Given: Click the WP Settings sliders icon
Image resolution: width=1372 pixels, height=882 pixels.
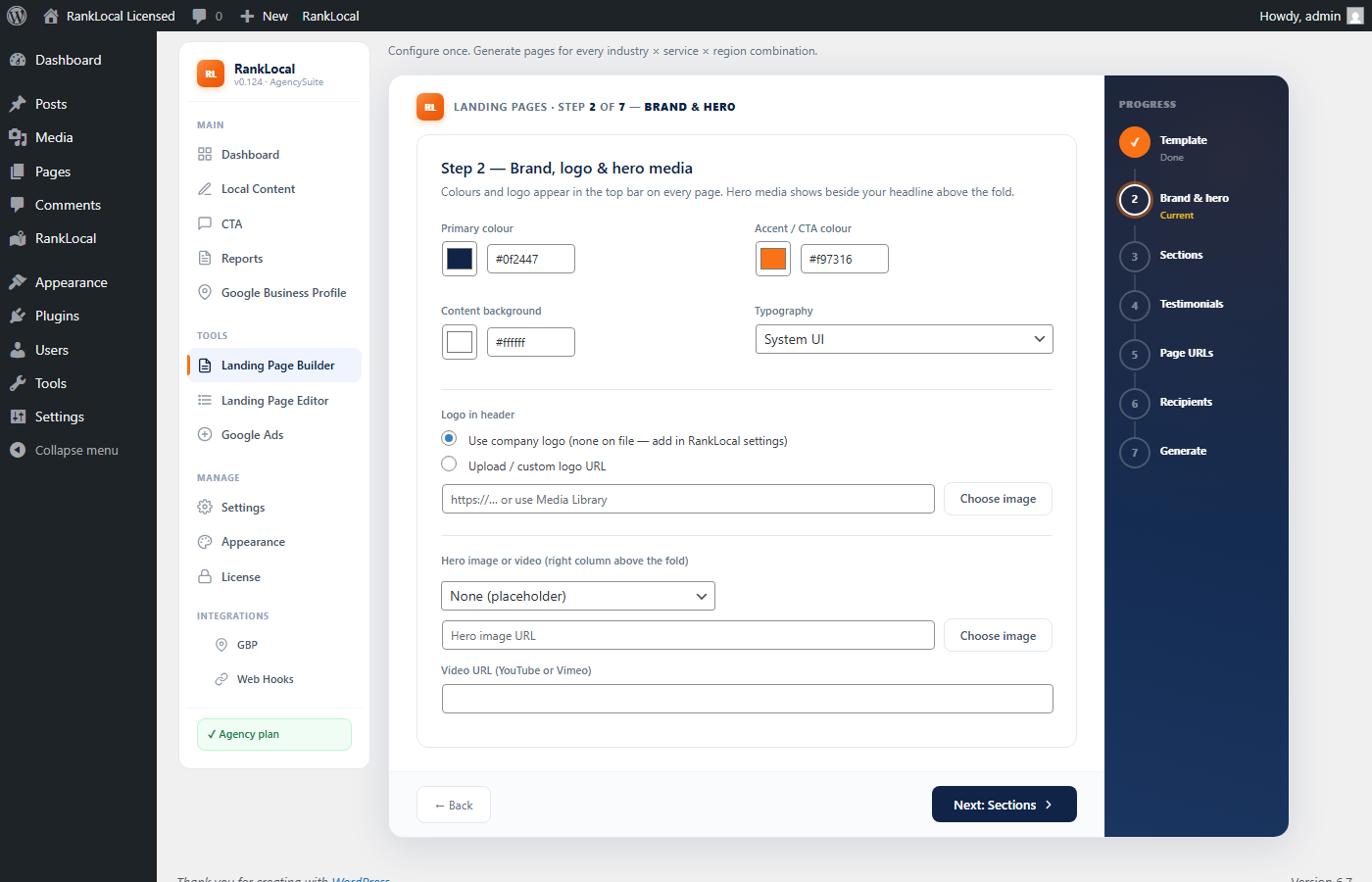Looking at the screenshot, I should pos(18,416).
